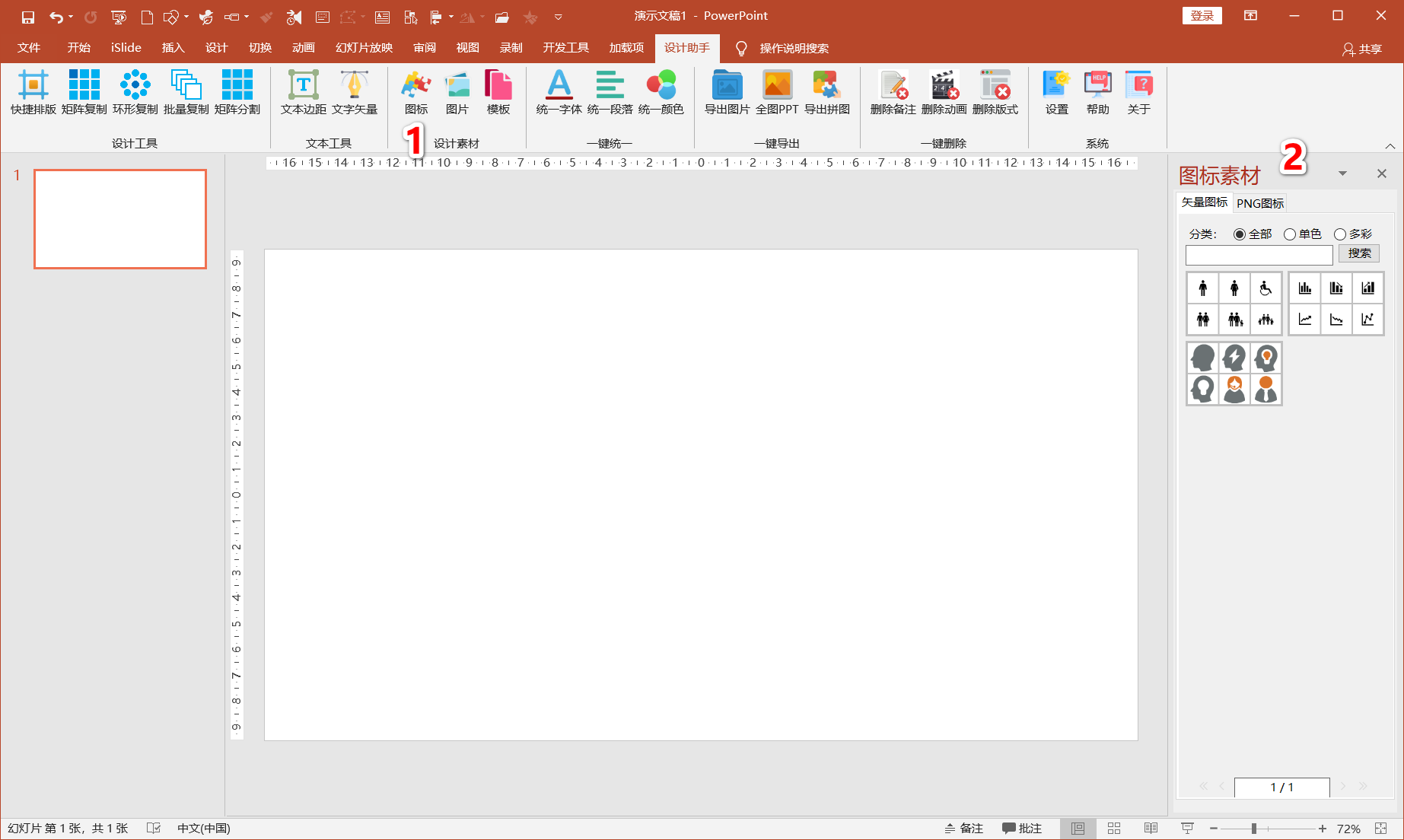The height and width of the screenshot is (840, 1404).
Task: Click 全图PPT full-image PPT export
Action: 777,93
